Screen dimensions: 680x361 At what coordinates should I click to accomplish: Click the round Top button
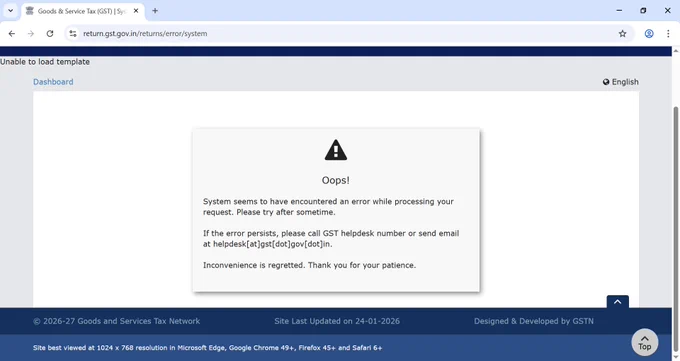tap(644, 342)
